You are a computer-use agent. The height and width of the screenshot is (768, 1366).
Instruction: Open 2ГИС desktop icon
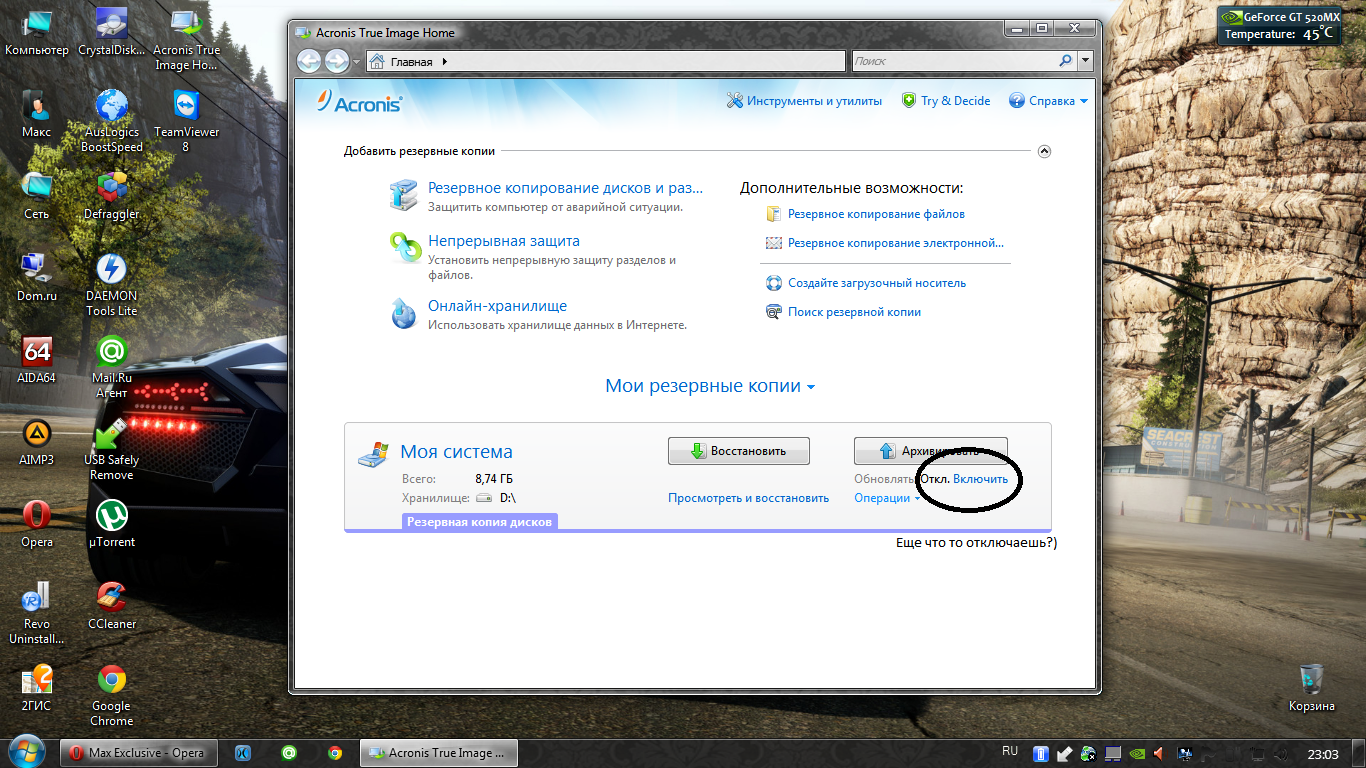pyautogui.click(x=37, y=688)
